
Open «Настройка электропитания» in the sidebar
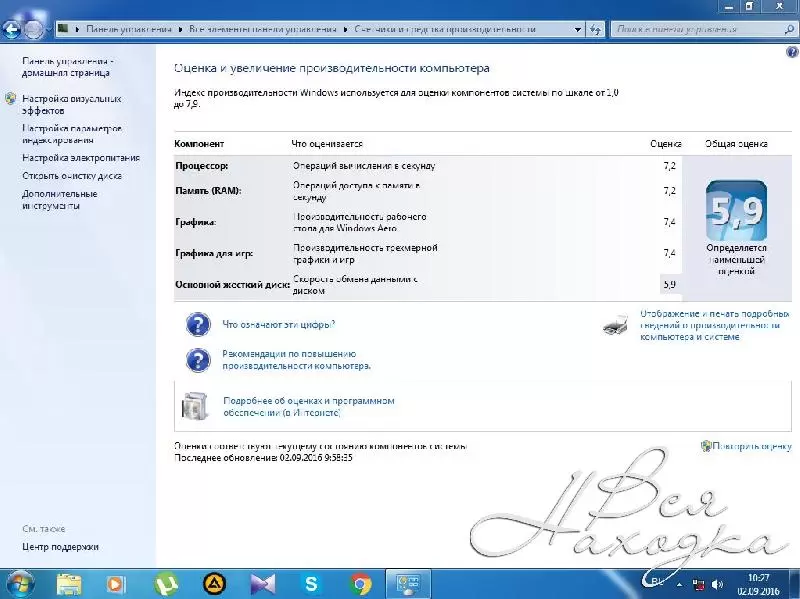(81, 158)
